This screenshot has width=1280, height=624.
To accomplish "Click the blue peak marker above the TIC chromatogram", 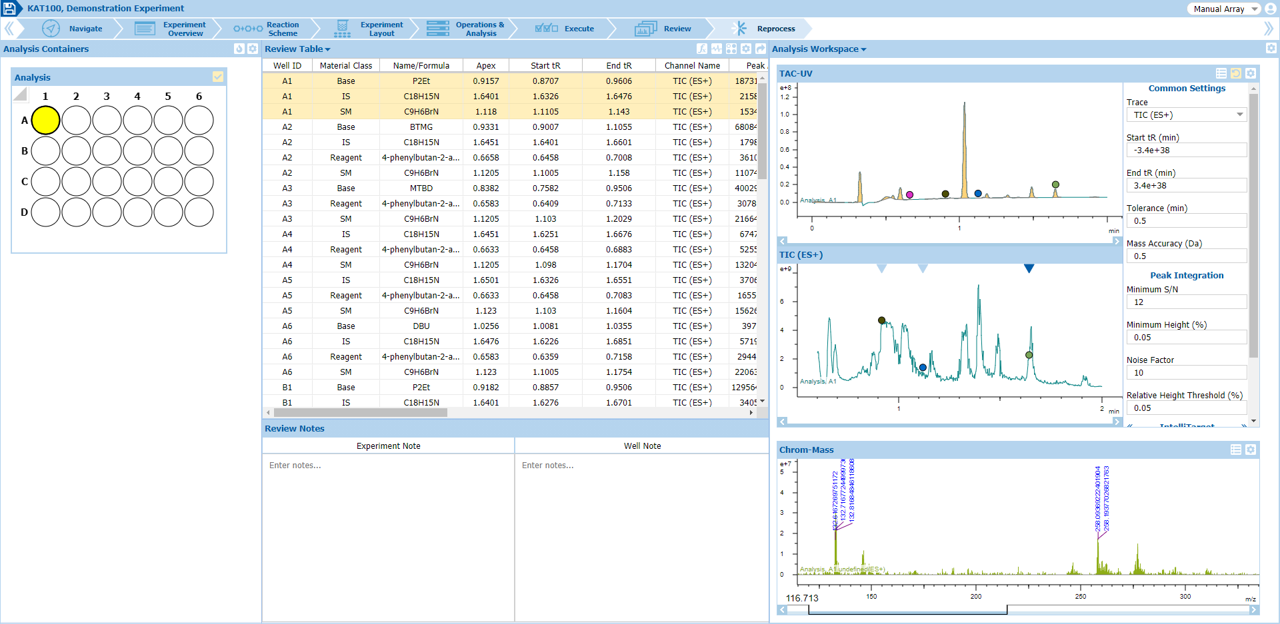I will tap(1028, 268).
